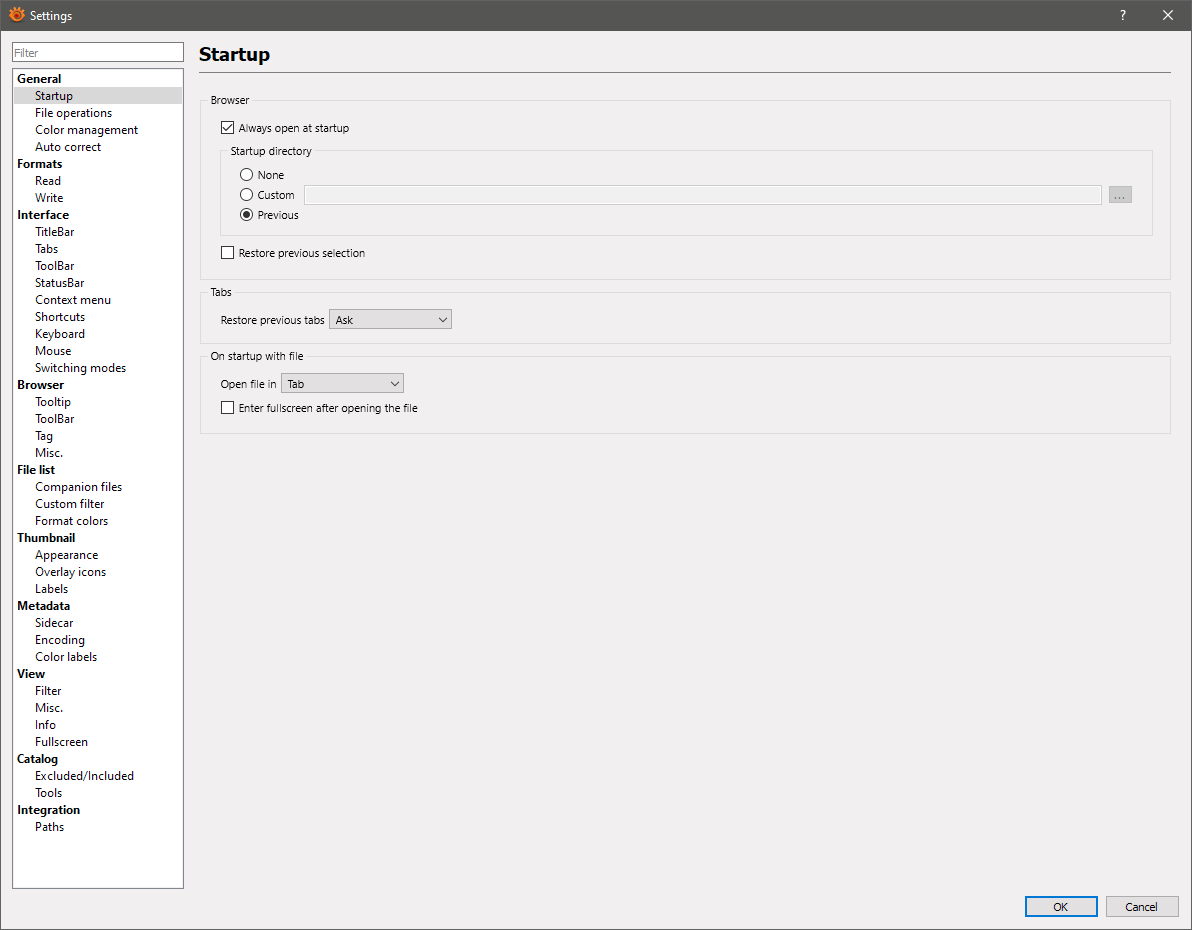Open Excluded/Included settings
This screenshot has height=930, width=1192.
[x=84, y=776]
